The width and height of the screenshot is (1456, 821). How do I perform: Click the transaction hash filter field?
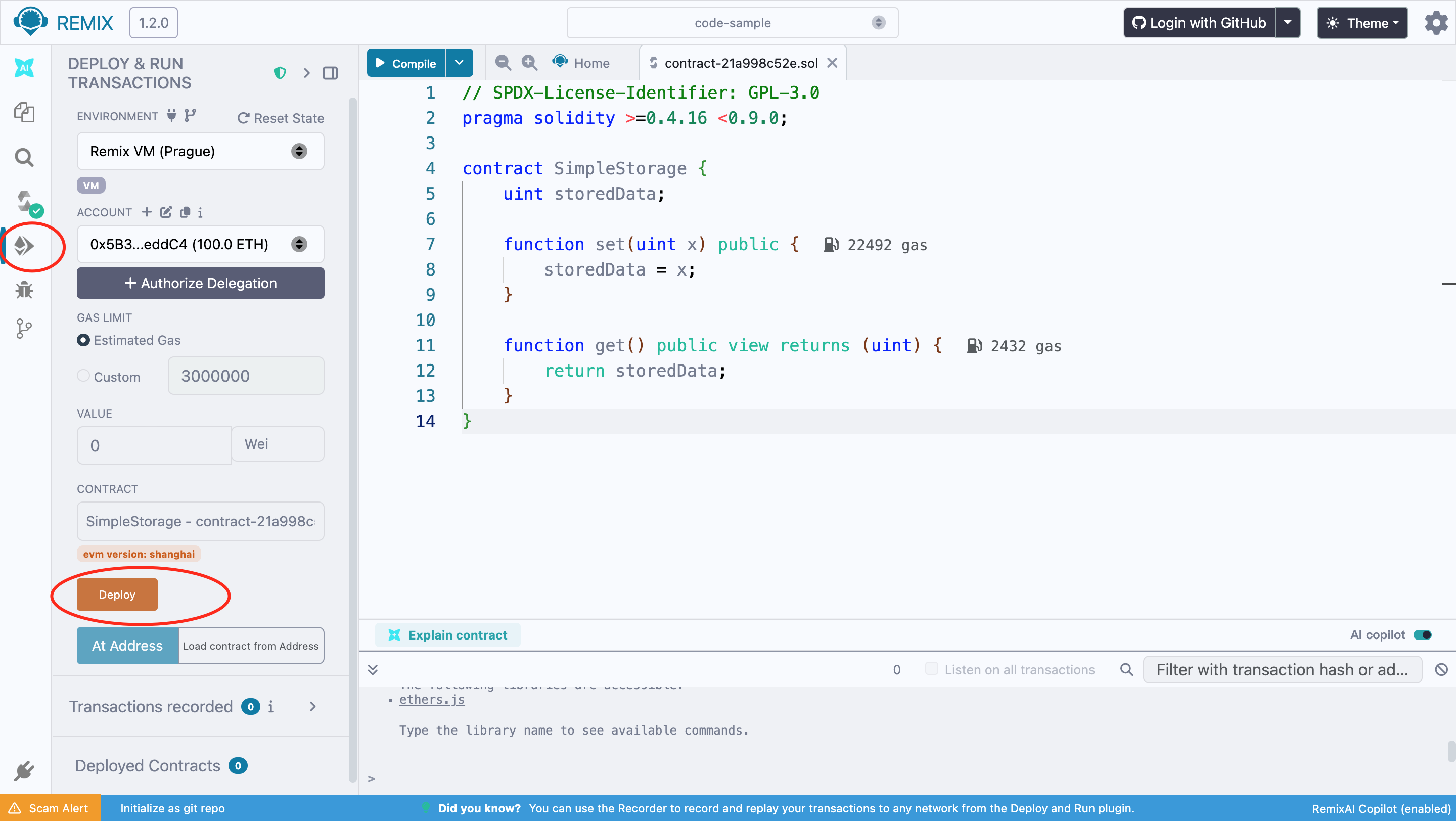[1282, 669]
